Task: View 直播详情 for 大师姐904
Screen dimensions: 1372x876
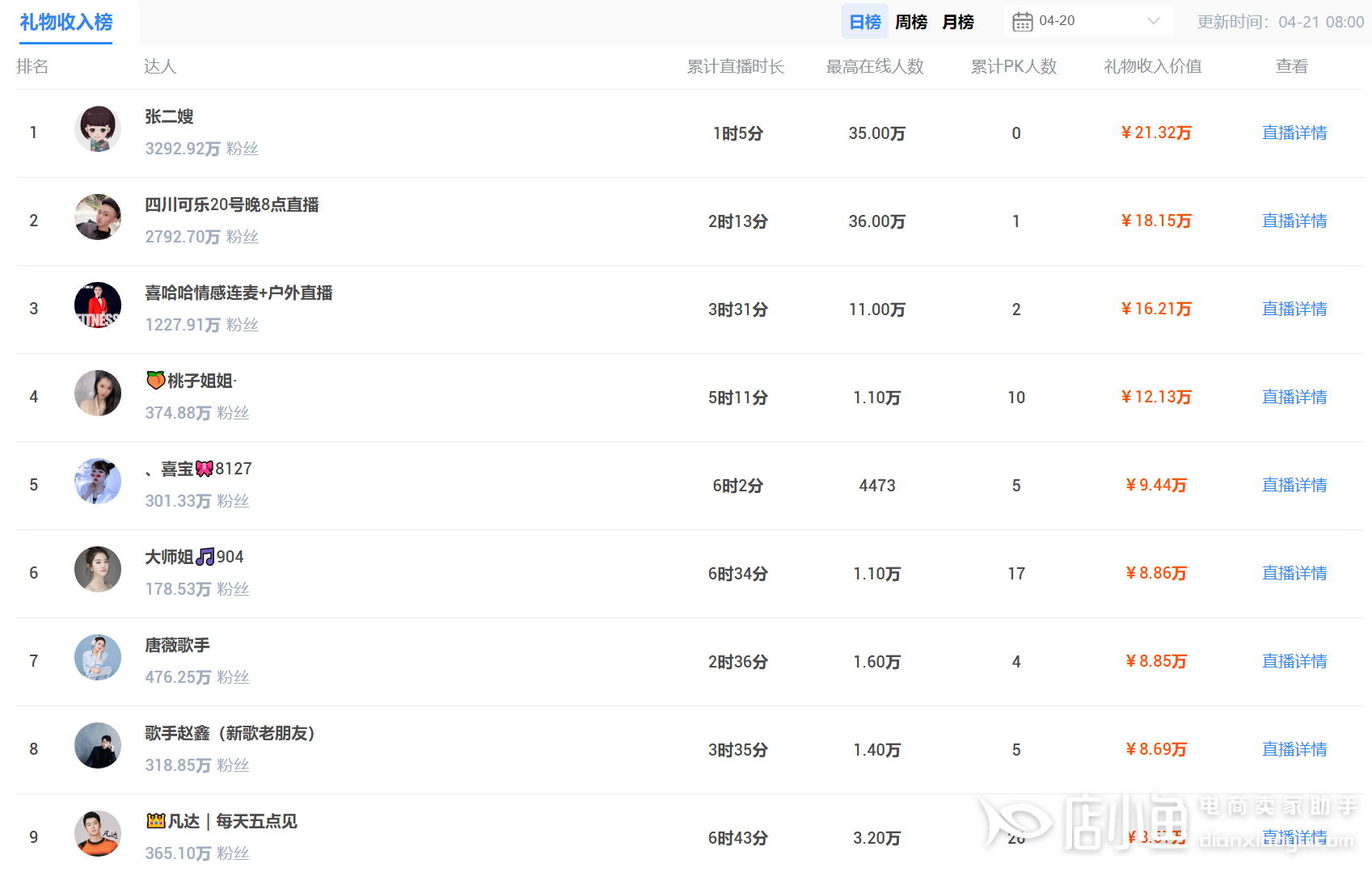Action: 1294,573
